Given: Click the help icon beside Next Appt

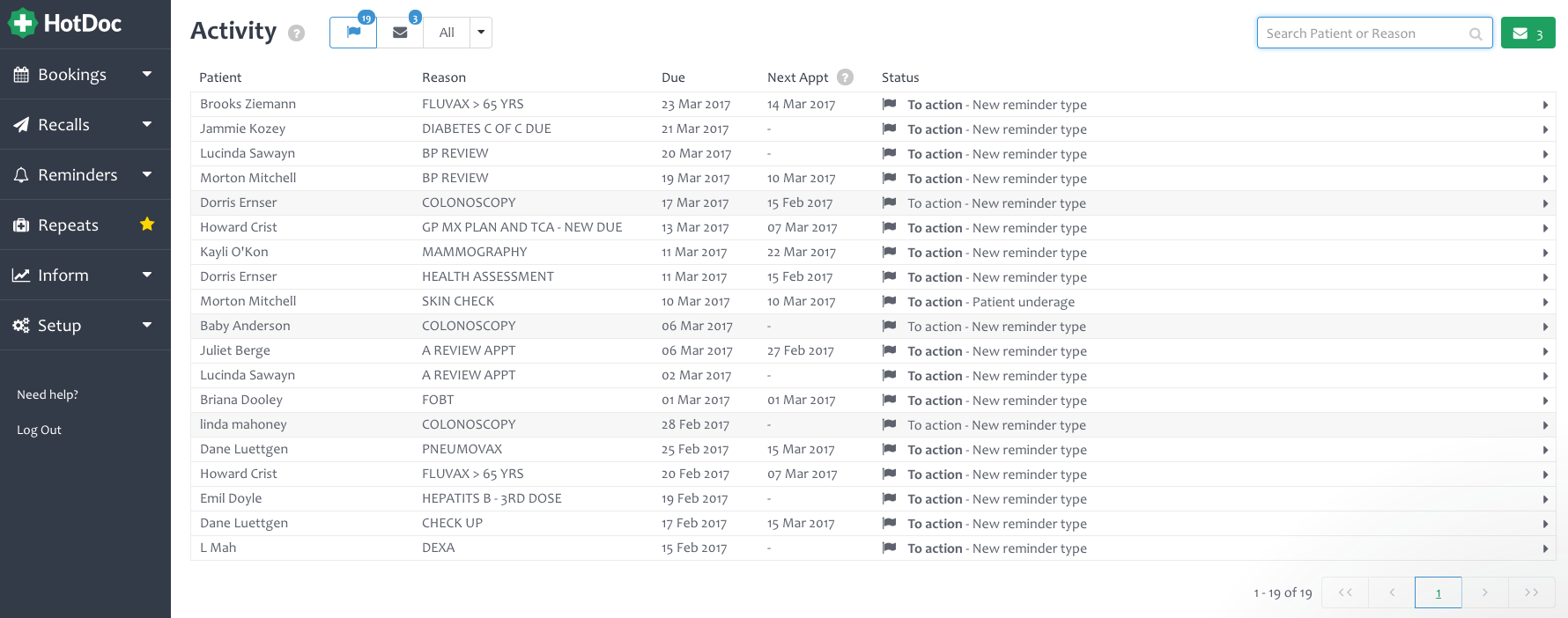Looking at the screenshot, I should (x=846, y=77).
